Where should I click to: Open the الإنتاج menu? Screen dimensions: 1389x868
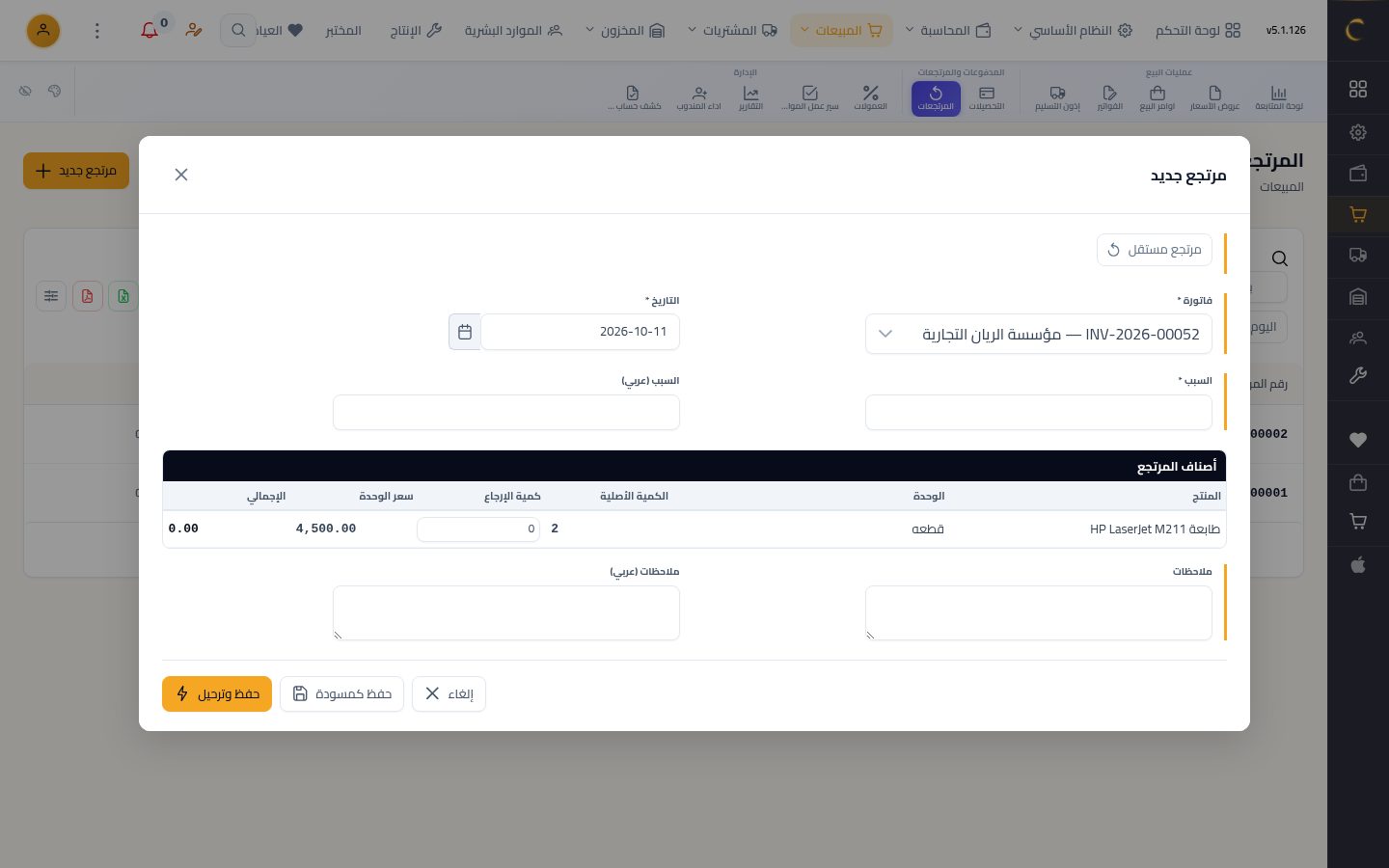[x=416, y=30]
